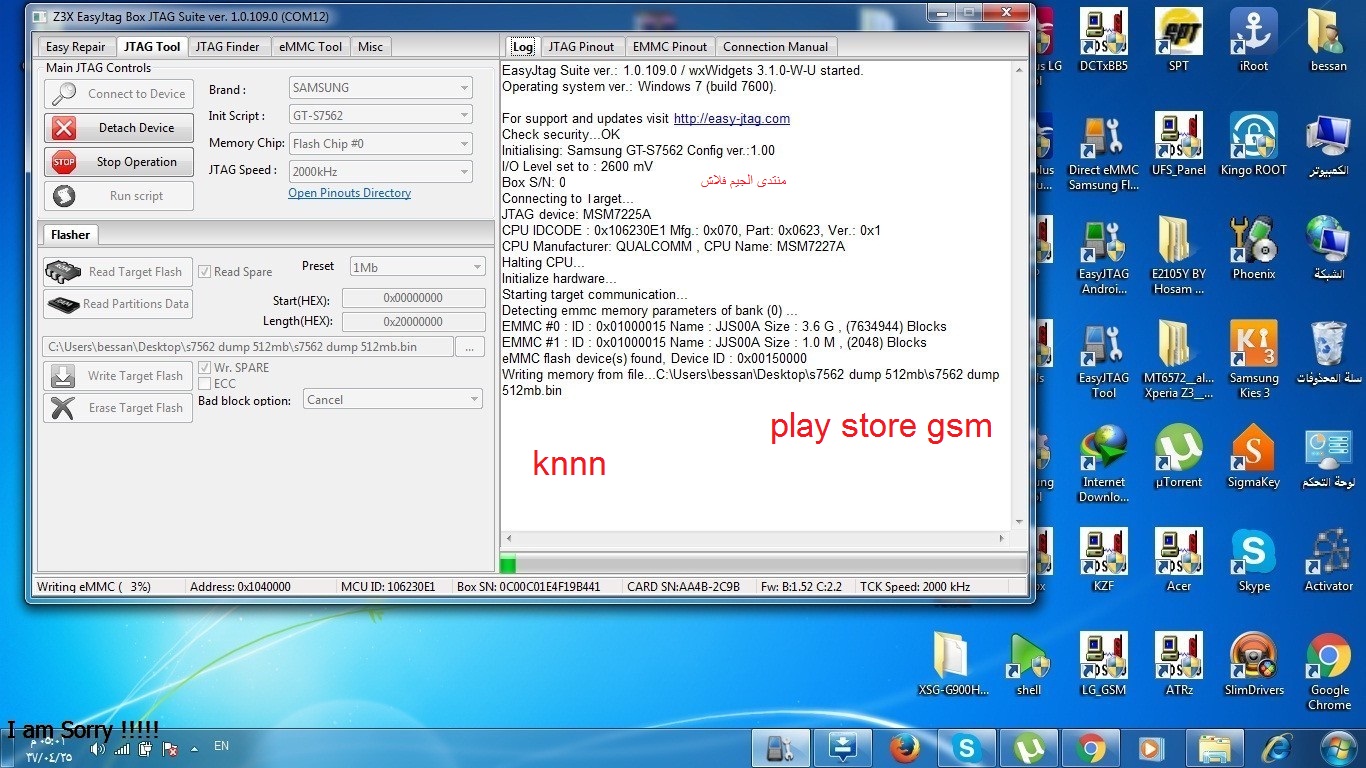Open the Init Script dropdown showing GT-S7562

[380, 116]
